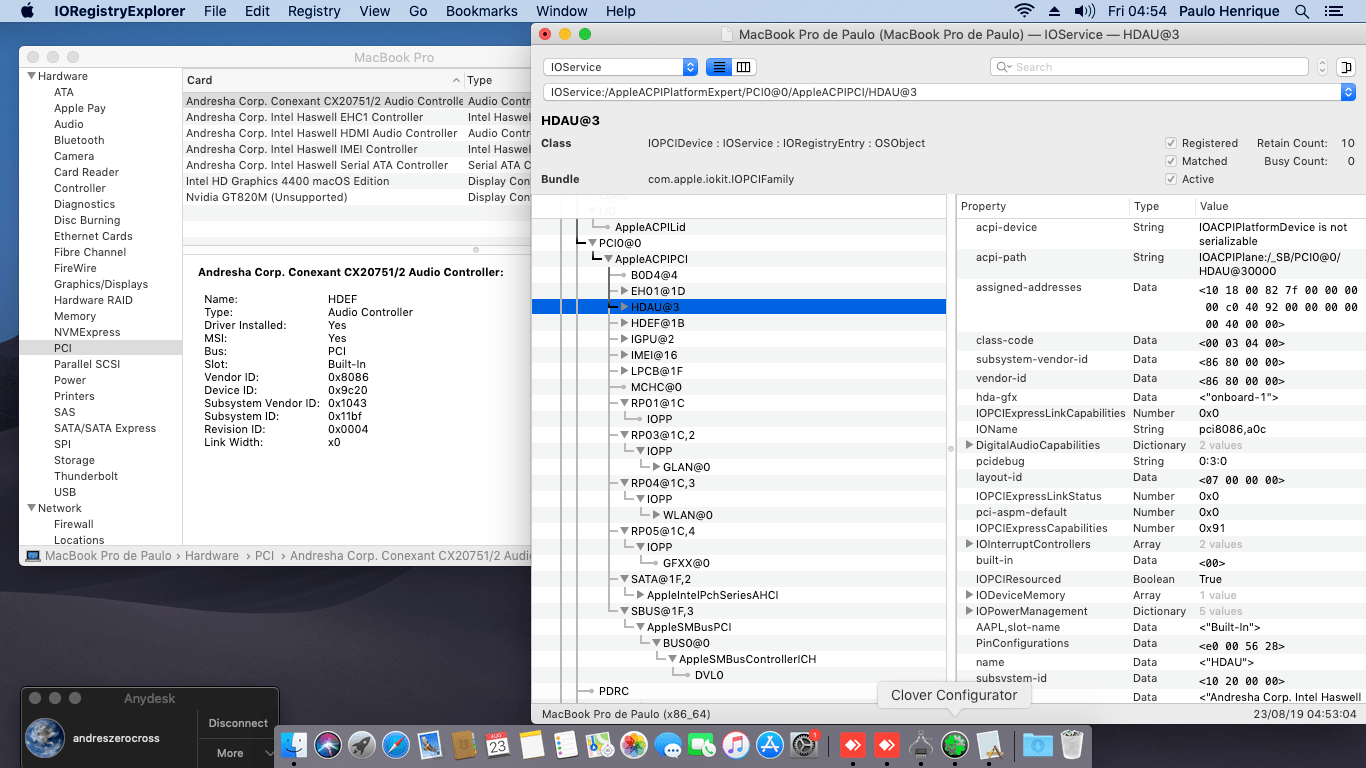Screen dimensions: 1366x768
Task: Open System Preferences gear in Dock
Action: click(x=805, y=745)
